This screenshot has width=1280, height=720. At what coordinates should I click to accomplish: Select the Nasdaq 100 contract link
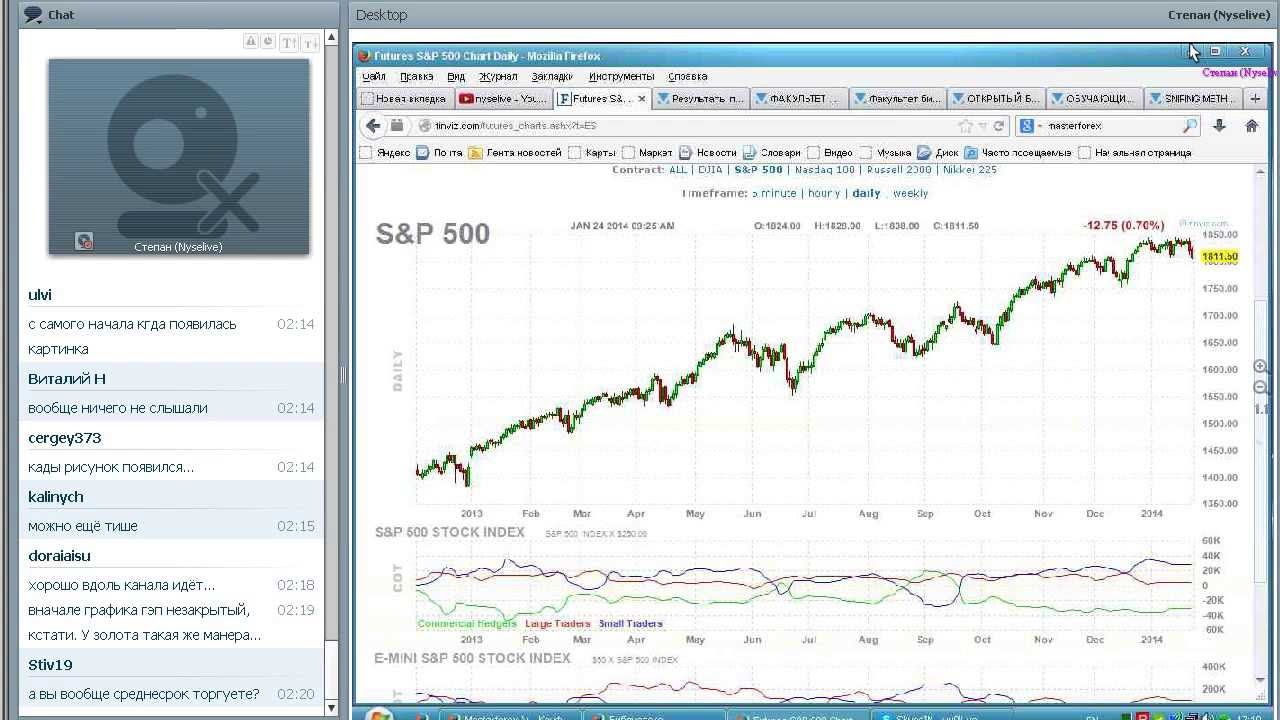coord(825,170)
